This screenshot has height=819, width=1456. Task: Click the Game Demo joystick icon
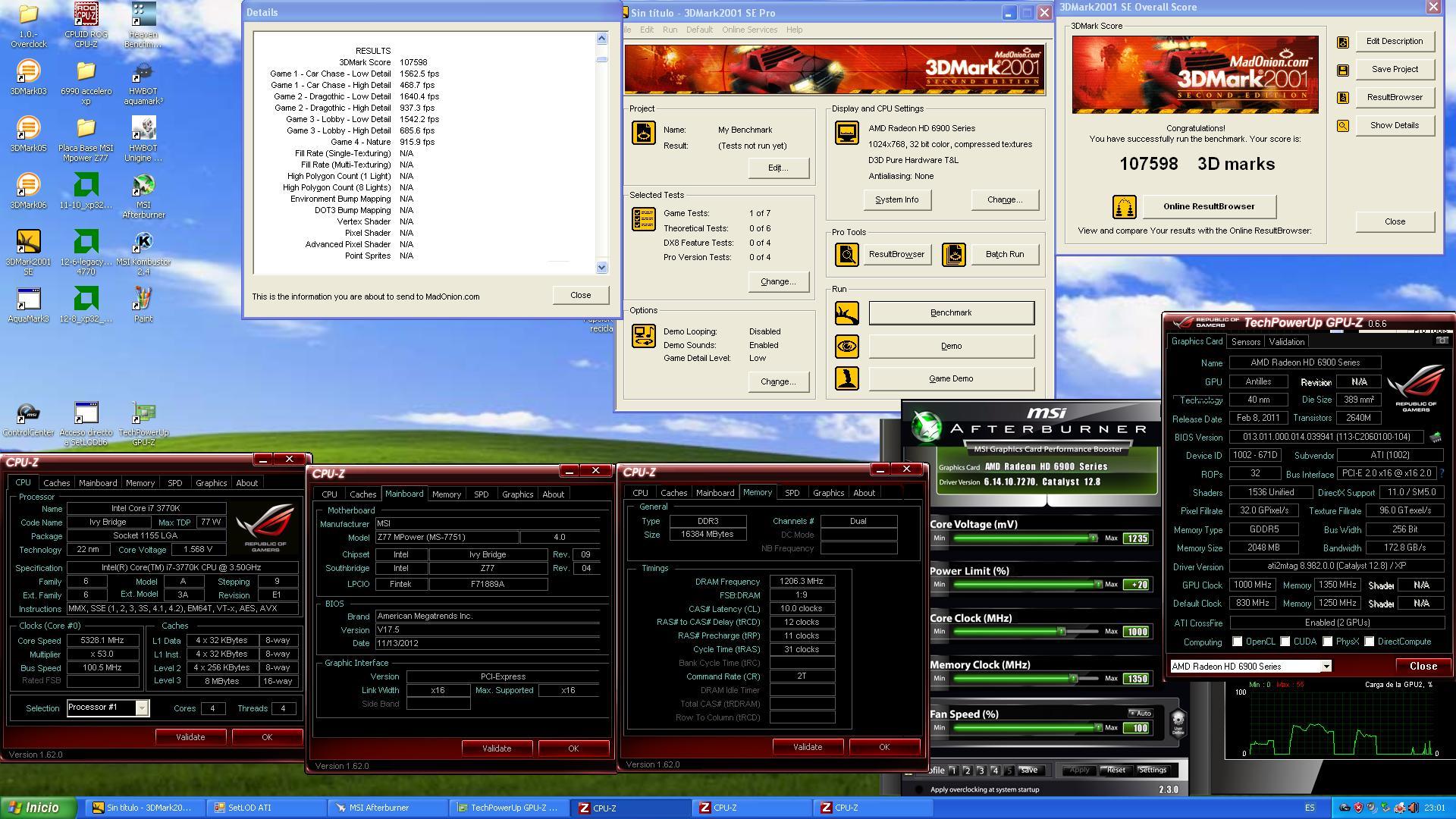(846, 378)
